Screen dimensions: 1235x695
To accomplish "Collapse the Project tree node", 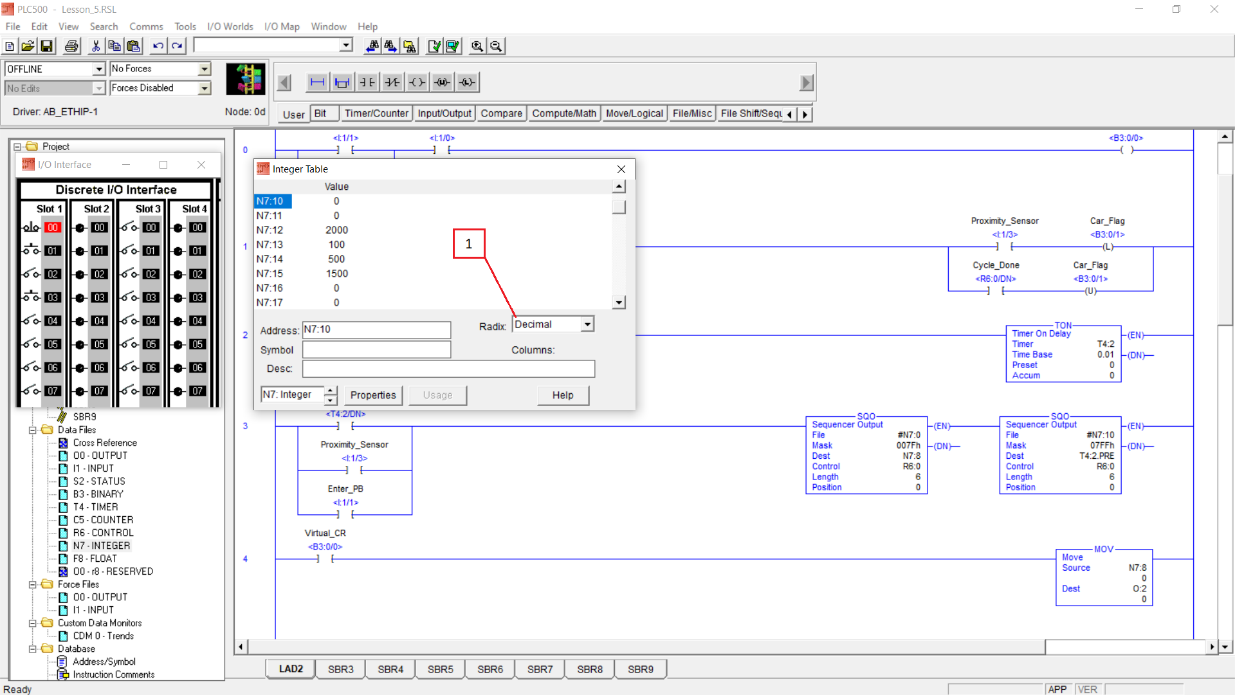I will pos(17,147).
